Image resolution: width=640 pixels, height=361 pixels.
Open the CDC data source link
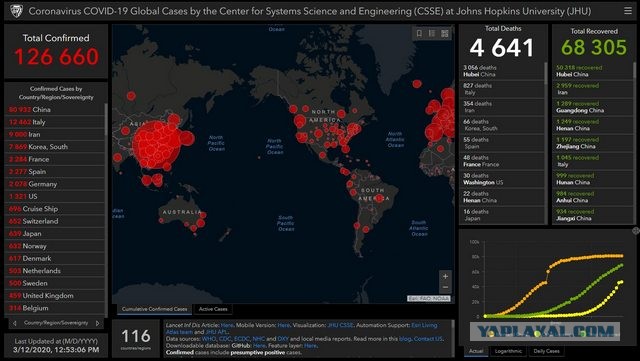click(x=226, y=339)
